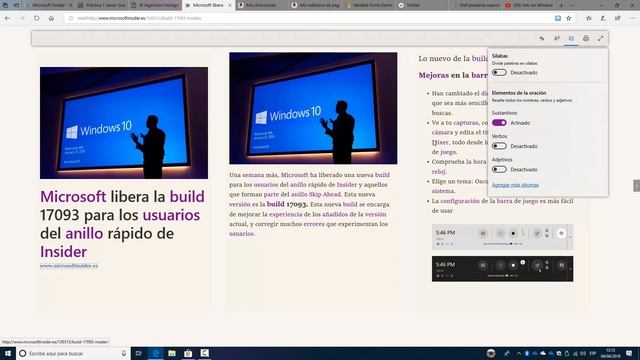Viewport: 640px width, 360px height.
Task: Open Task View from the taskbar
Action: [x=138, y=353]
